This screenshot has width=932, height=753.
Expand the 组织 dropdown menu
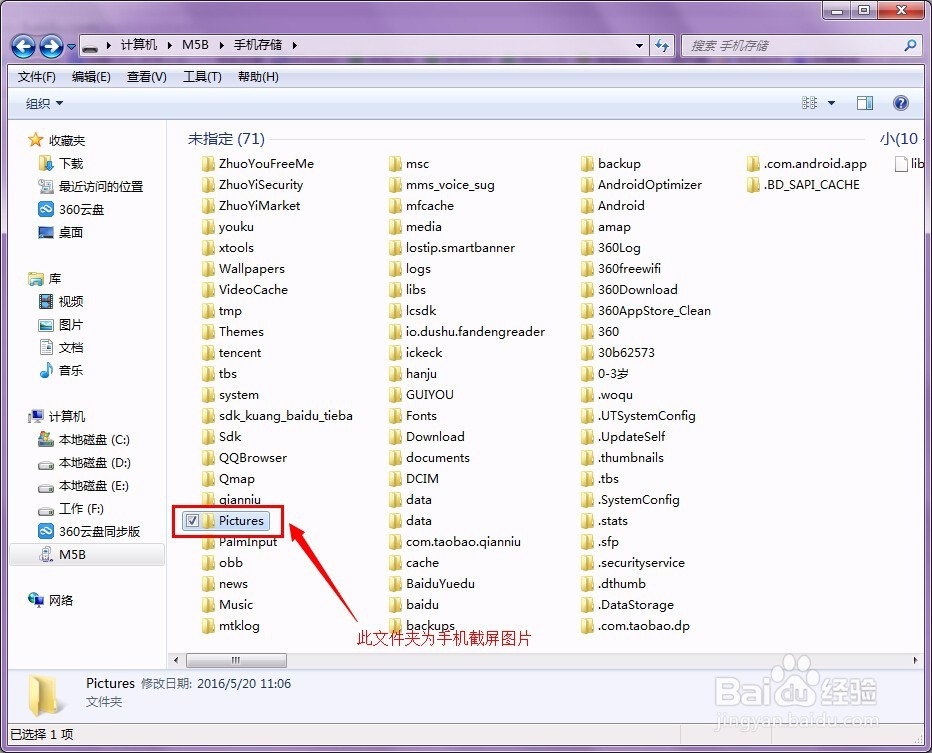tap(44, 103)
